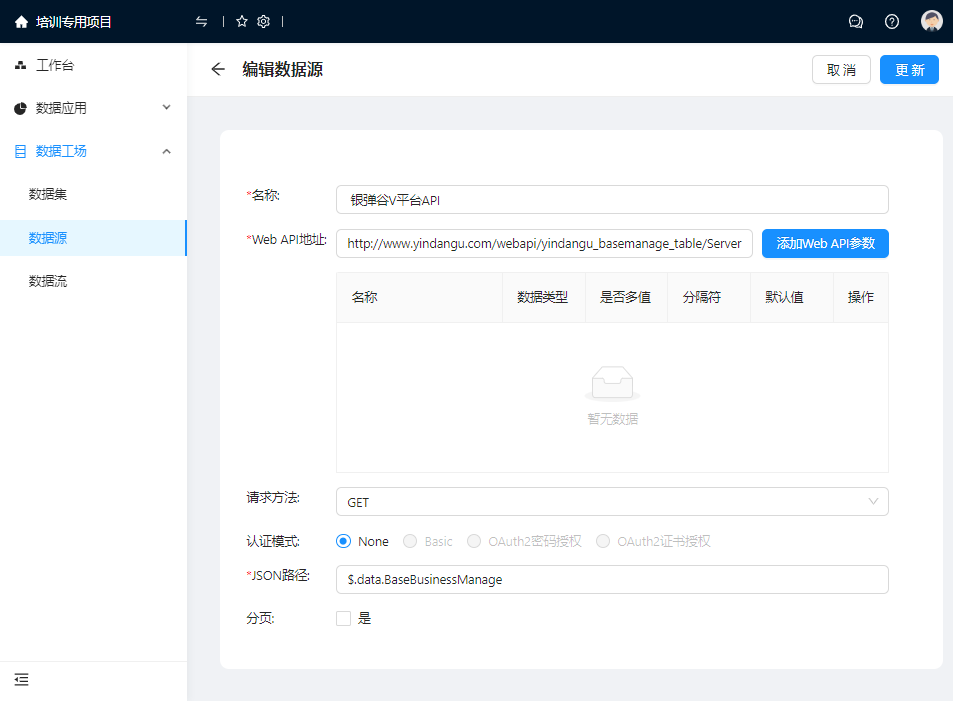Open 数据流 in the sidebar

coord(48,281)
